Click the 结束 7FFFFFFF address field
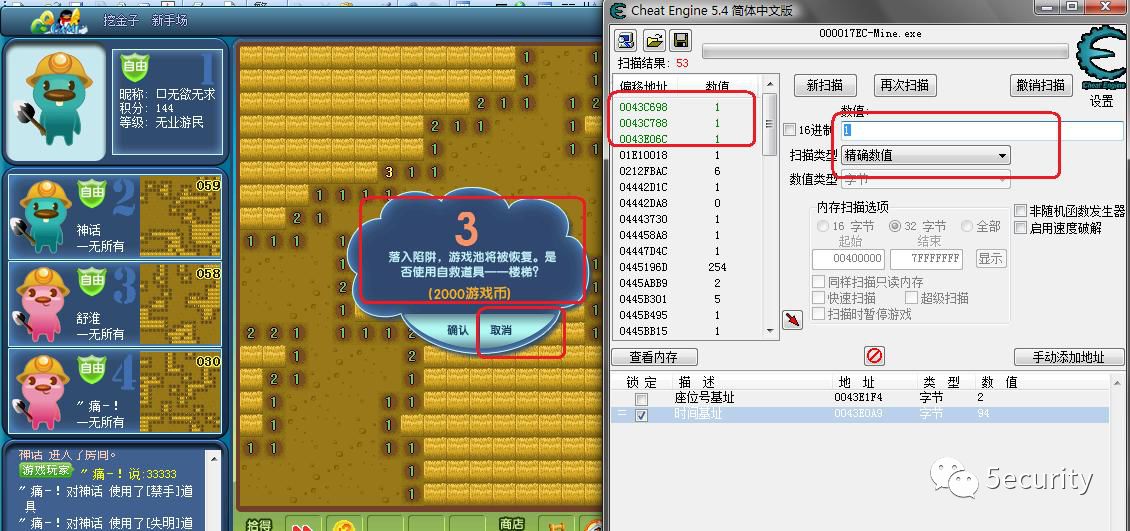 [926, 259]
